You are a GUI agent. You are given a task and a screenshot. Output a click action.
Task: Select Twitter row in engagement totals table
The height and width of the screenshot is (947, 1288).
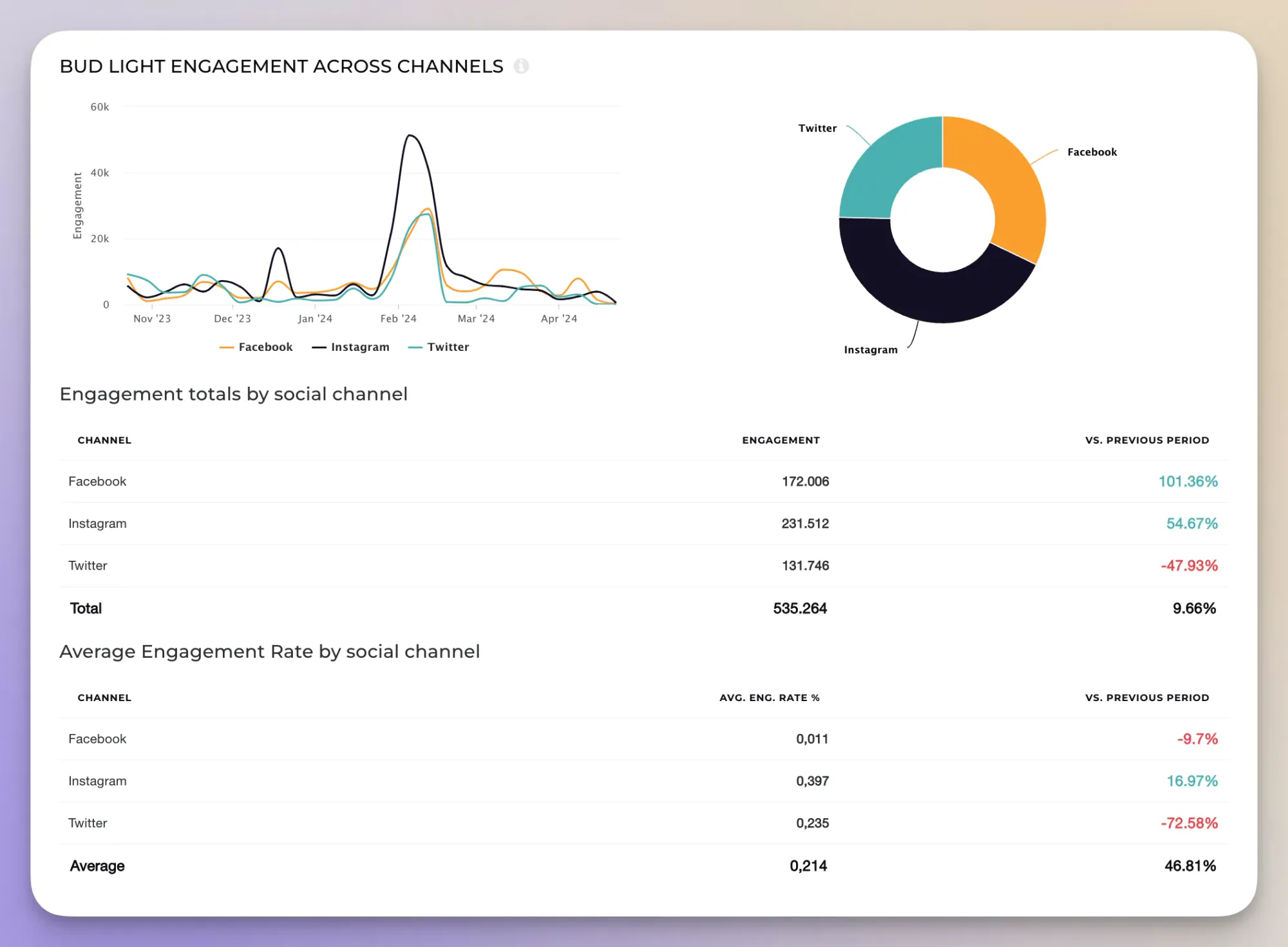644,566
